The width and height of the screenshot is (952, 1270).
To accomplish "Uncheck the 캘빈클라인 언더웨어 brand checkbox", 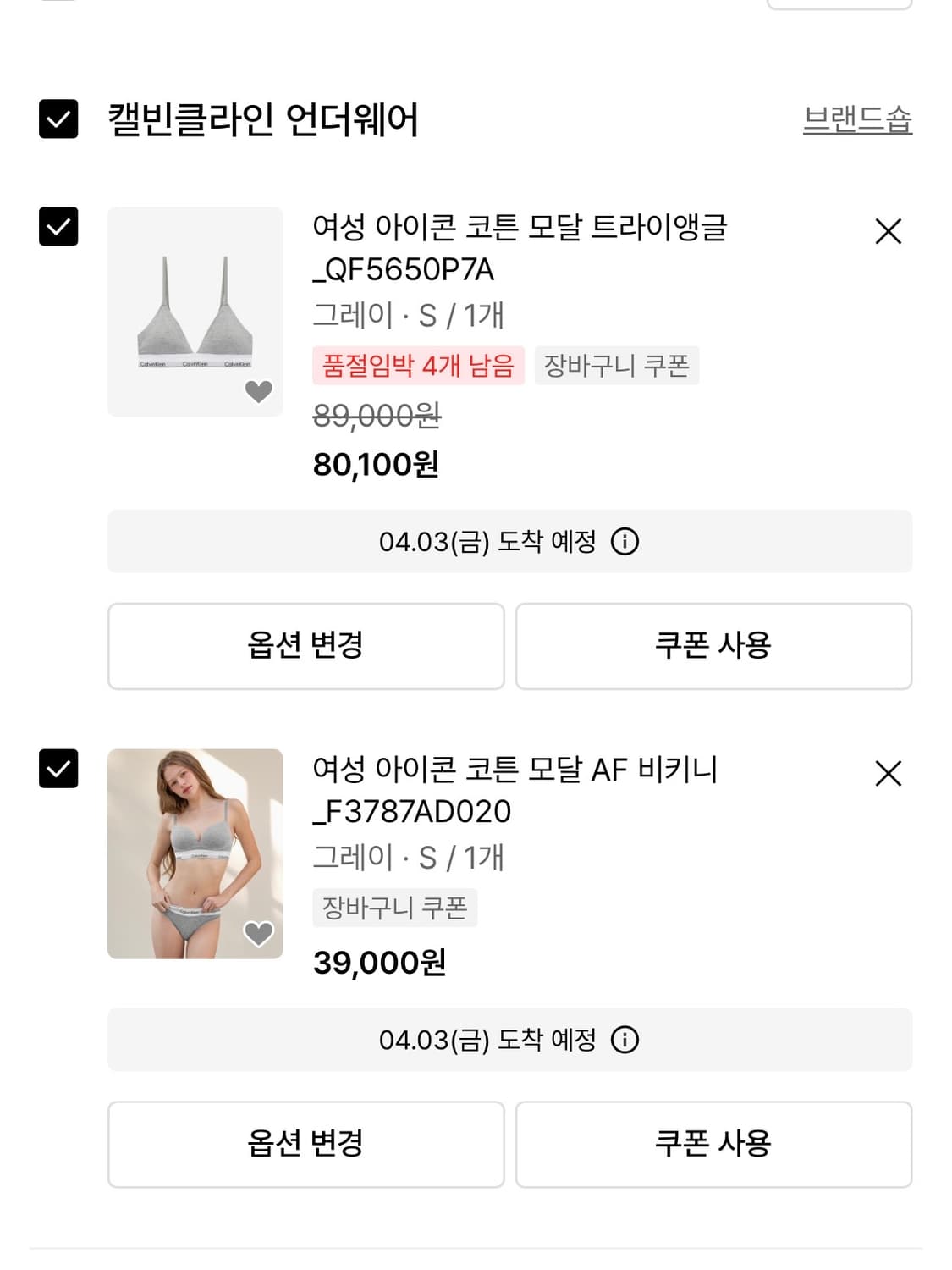I will (58, 119).
